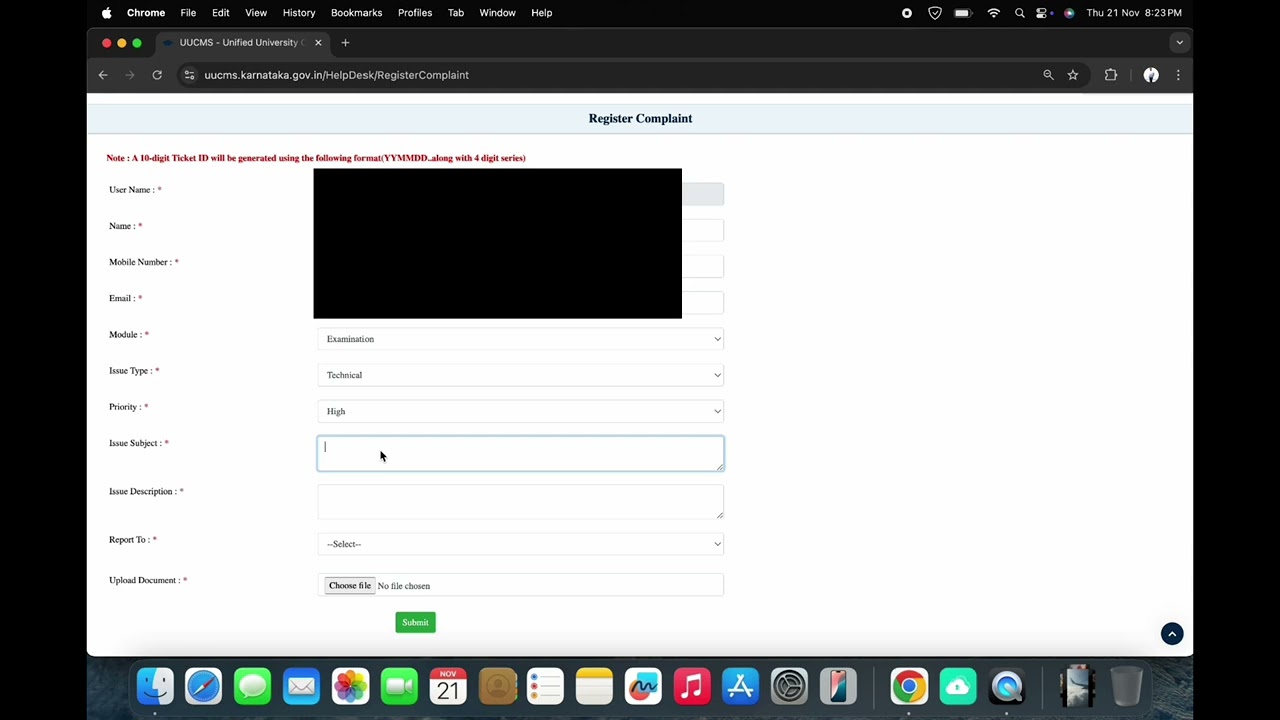Open Trash in the Dock
The height and width of the screenshot is (720, 1280).
(1126, 687)
